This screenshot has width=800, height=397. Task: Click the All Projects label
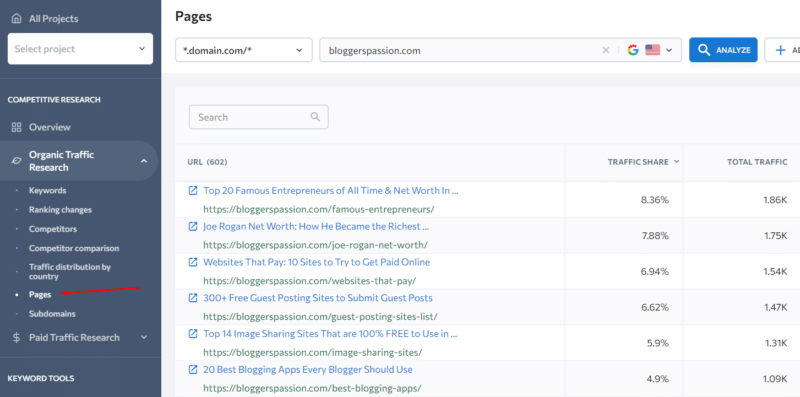click(54, 19)
